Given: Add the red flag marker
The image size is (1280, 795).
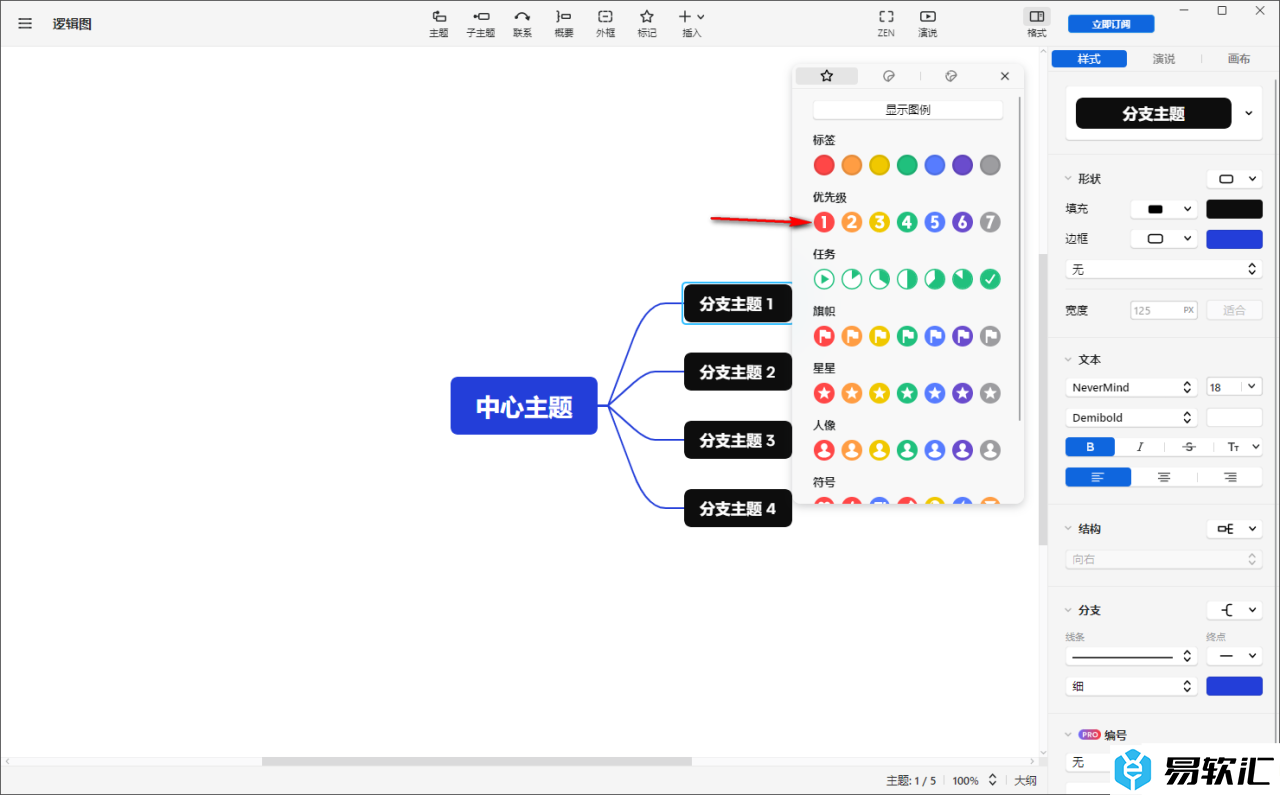Looking at the screenshot, I should 824,336.
